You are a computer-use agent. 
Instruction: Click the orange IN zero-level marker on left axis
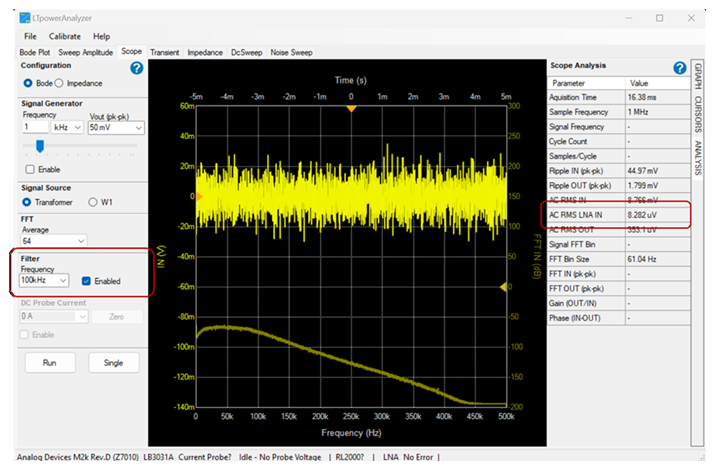(x=199, y=197)
